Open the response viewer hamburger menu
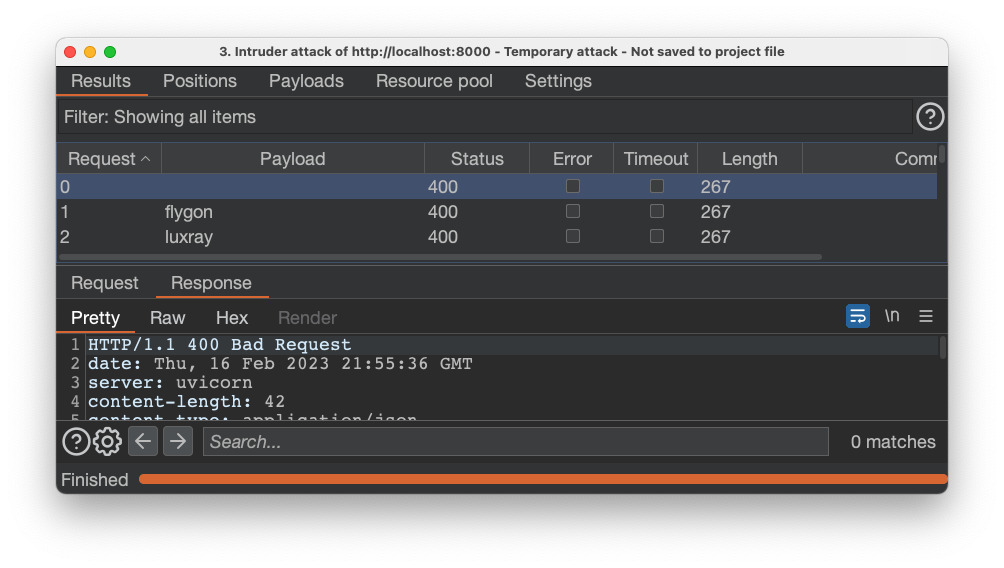The width and height of the screenshot is (1004, 568). tap(926, 316)
